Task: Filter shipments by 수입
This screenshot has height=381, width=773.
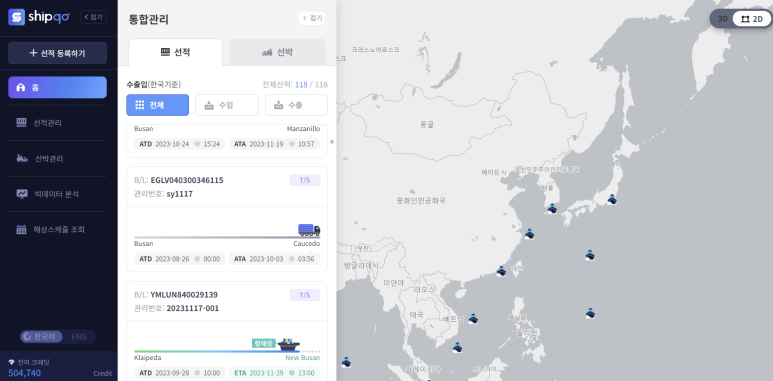Action: click(227, 105)
